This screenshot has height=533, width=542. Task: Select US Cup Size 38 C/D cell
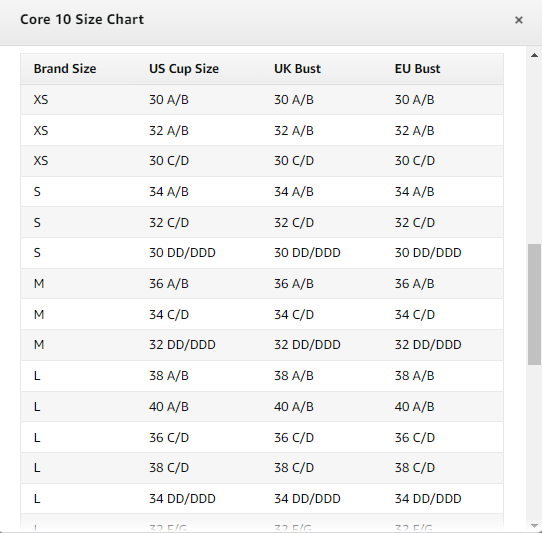[169, 468]
